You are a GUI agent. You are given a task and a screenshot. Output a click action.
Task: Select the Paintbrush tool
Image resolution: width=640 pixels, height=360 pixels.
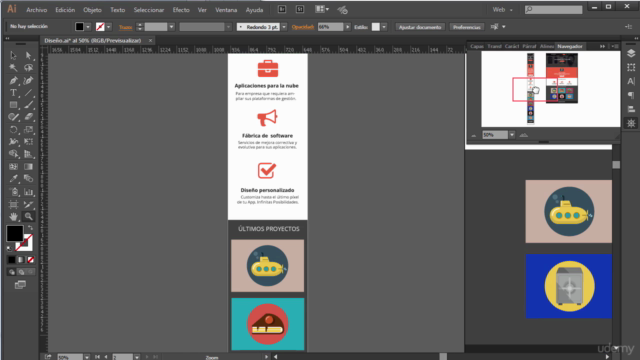coord(28,105)
